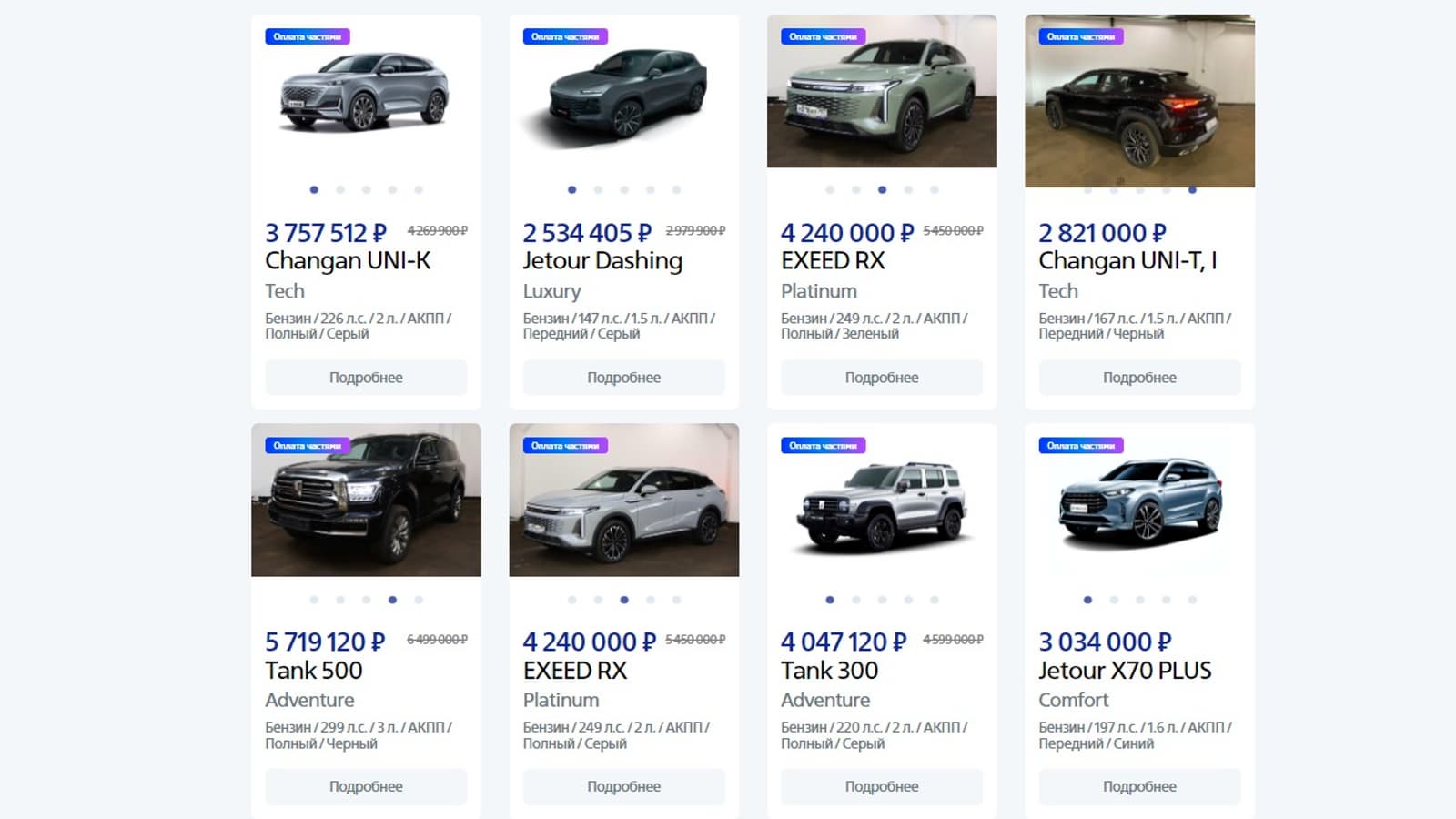Image resolution: width=1456 pixels, height=819 pixels.
Task: Click "Оплата частями" badge on Changan UNI-K card
Action: click(x=307, y=37)
